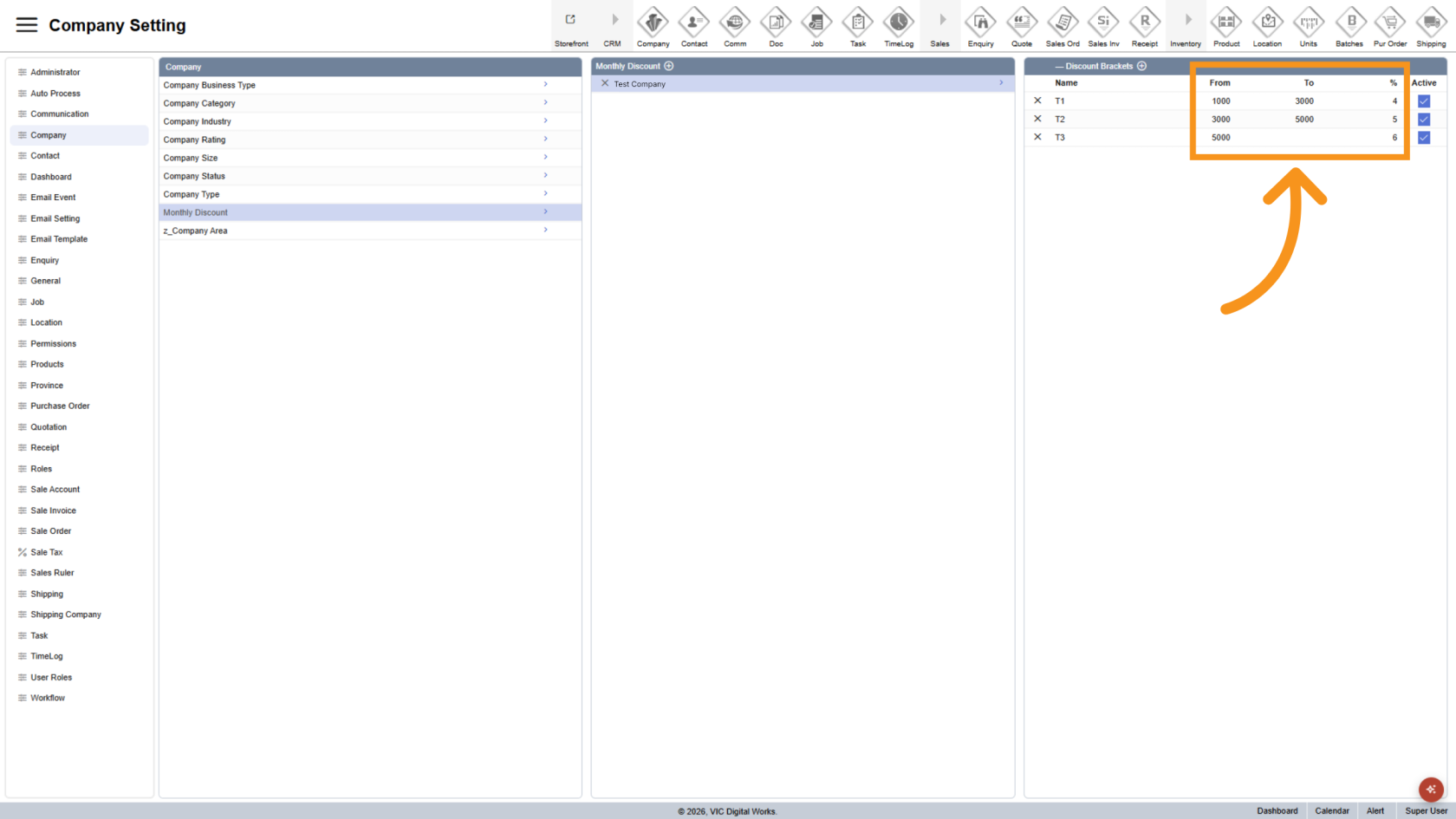Expand Company Business Type chevron
Viewport: 1456px width, 819px height.
545,84
